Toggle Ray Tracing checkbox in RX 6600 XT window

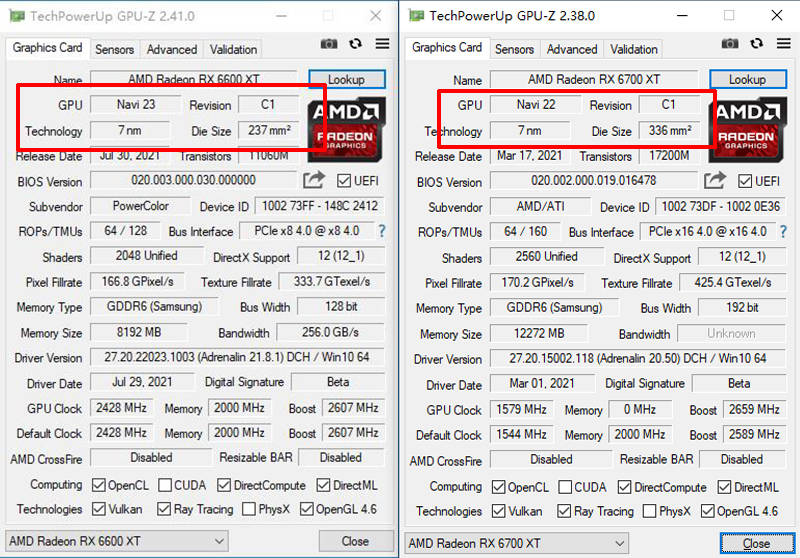[164, 509]
